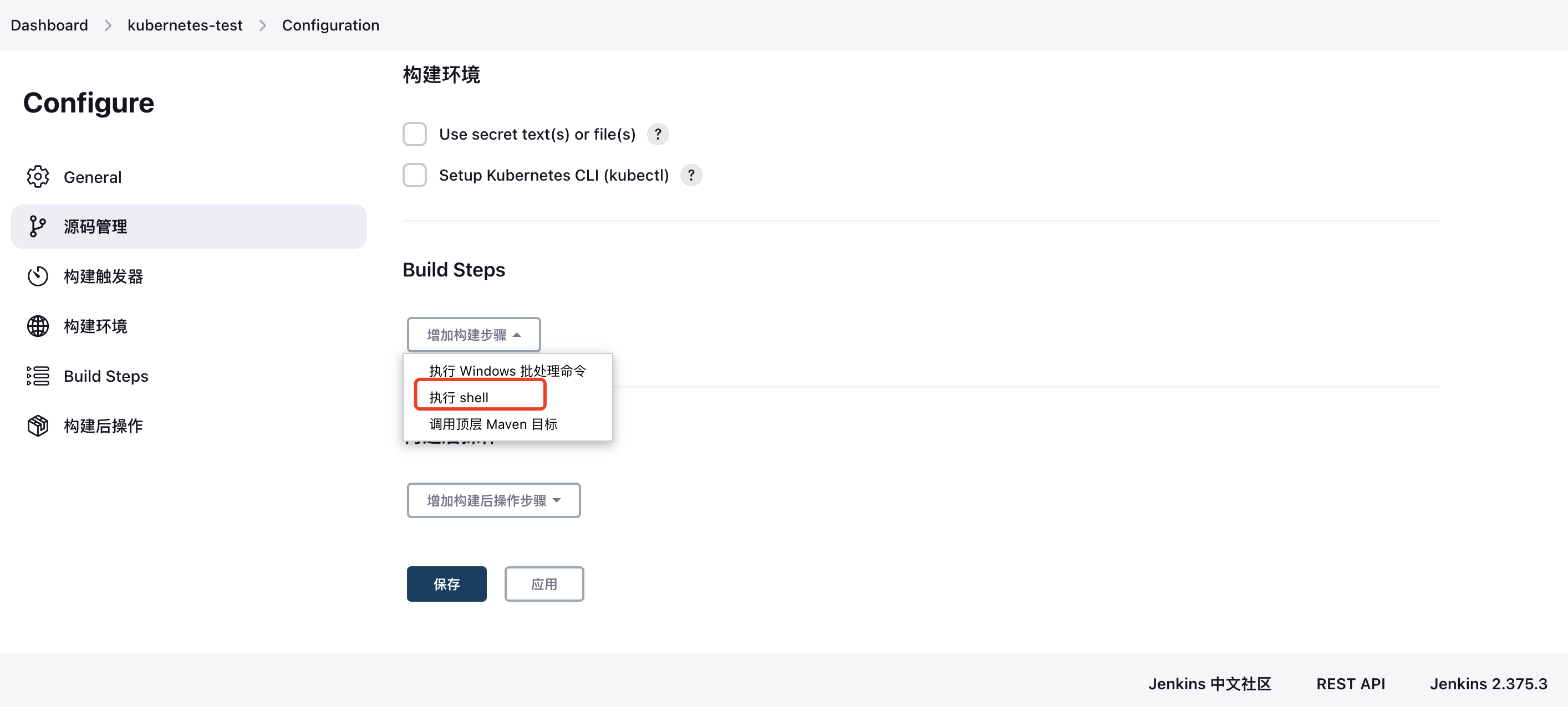Select 执行 shell from the menu

pyautogui.click(x=459, y=397)
